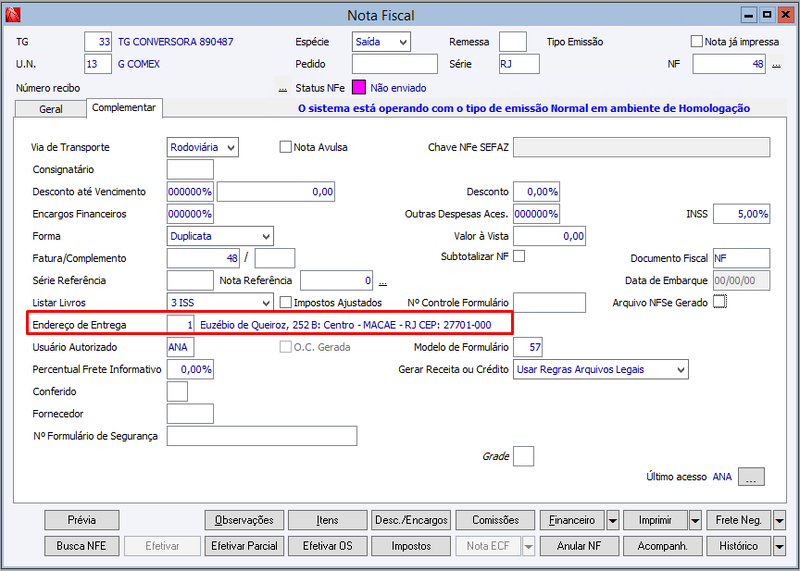800x571 pixels.
Task: Click the Encargos Financeiros percentage field
Action: [190, 214]
